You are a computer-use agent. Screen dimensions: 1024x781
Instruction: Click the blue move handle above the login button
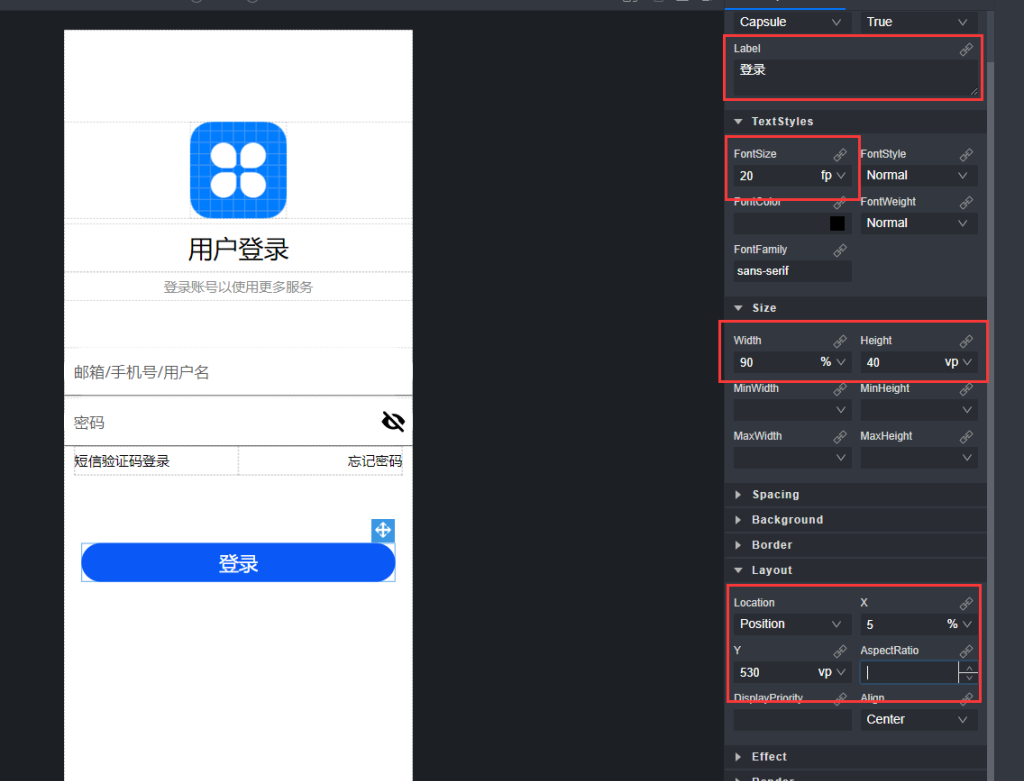383,530
